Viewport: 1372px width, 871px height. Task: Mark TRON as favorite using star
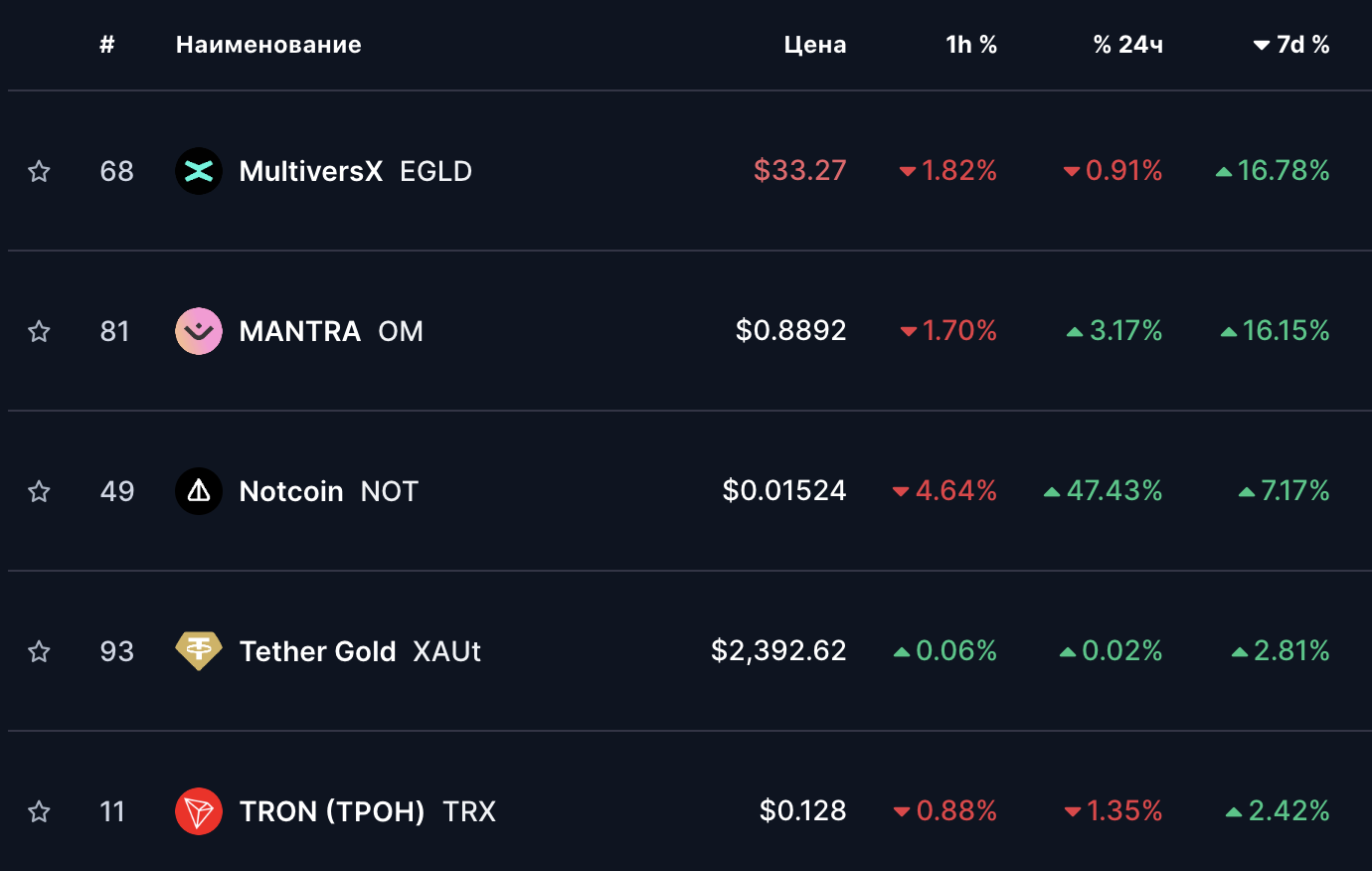(x=39, y=811)
